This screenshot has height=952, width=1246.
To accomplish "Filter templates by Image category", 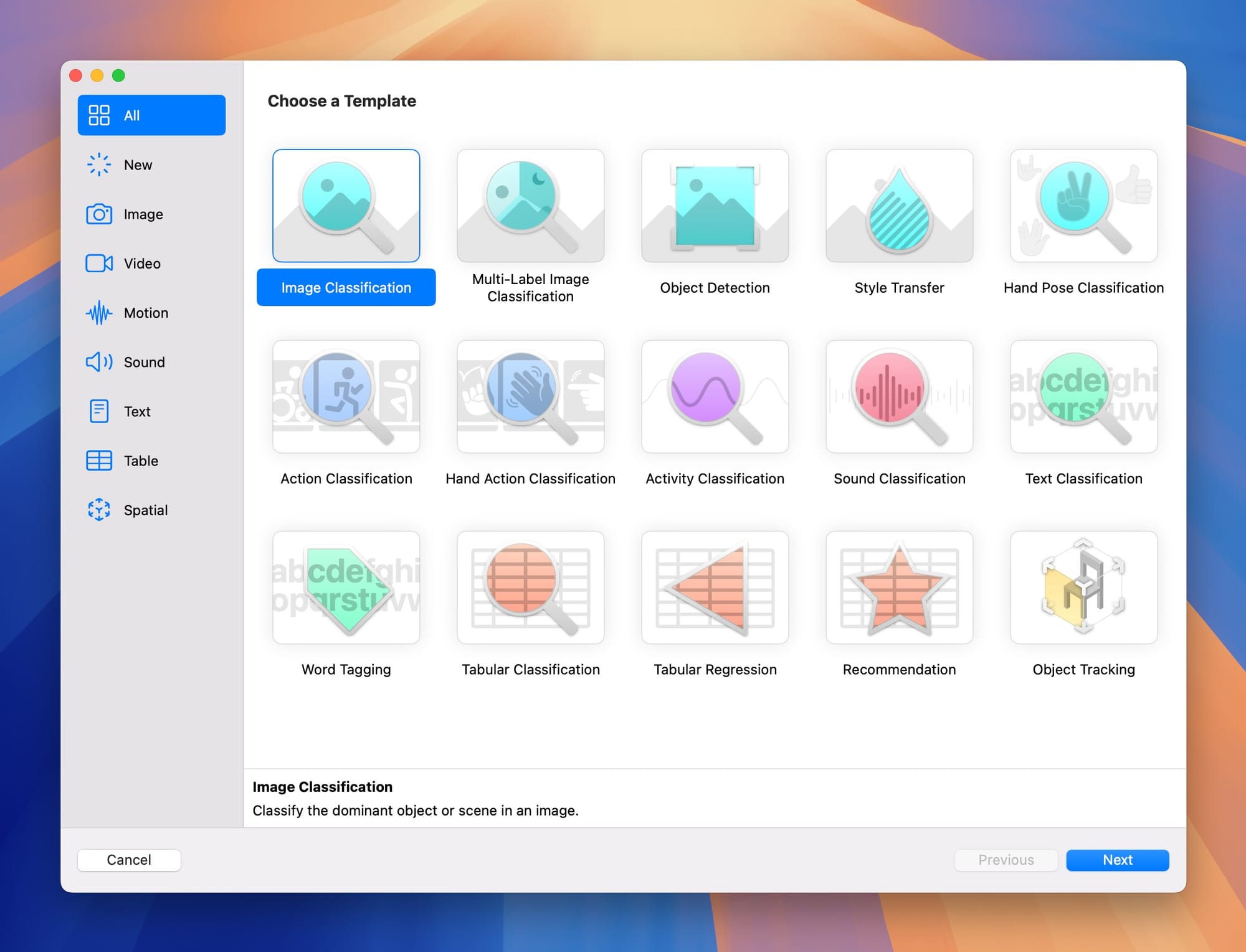I will click(x=143, y=214).
